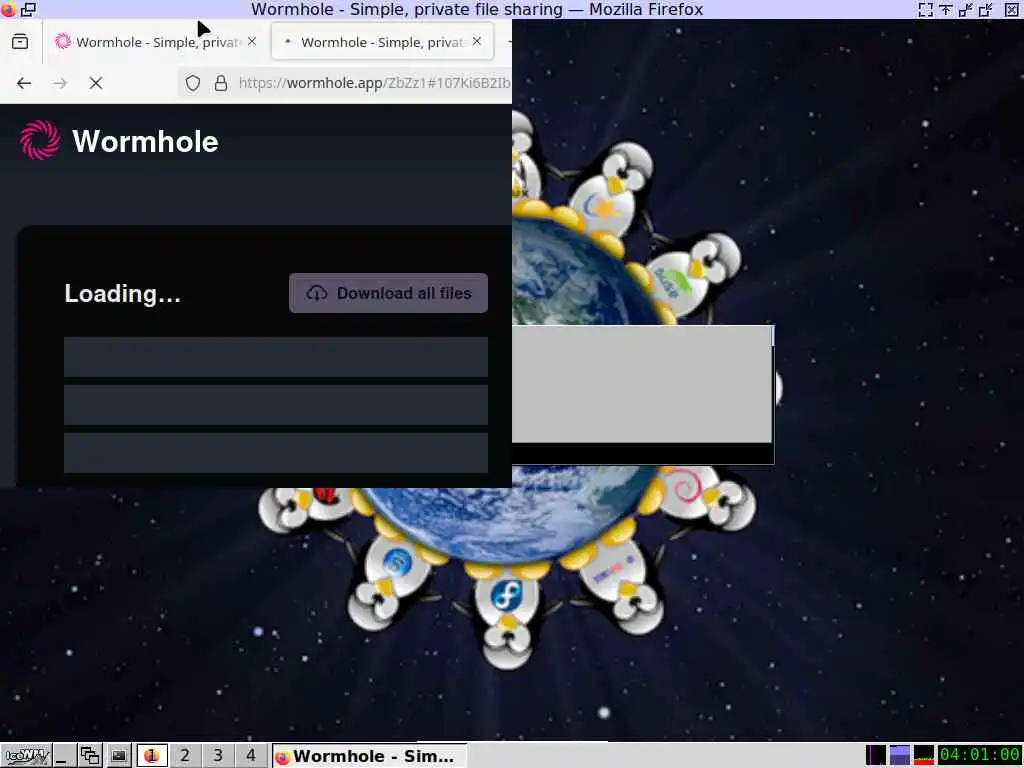The width and height of the screenshot is (1024, 768).
Task: Click the red network monitor tray applet
Action: (923, 755)
